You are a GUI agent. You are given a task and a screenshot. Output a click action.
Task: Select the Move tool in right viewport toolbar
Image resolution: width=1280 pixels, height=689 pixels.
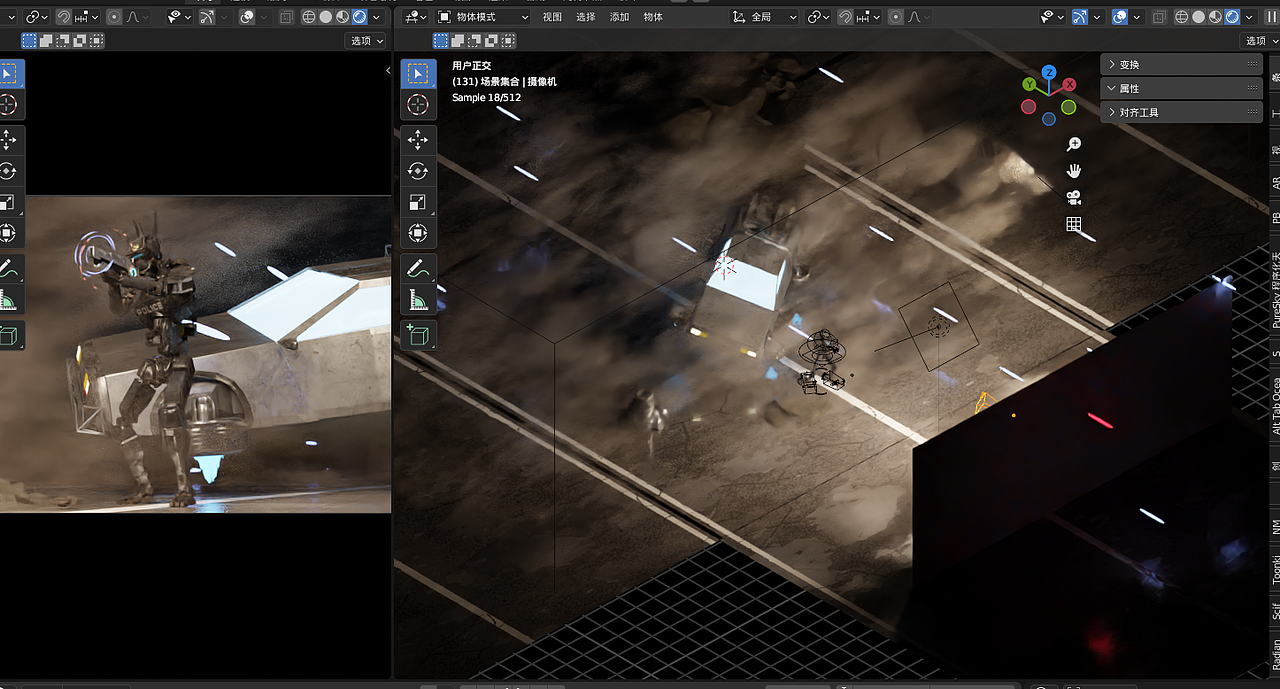tap(418, 140)
